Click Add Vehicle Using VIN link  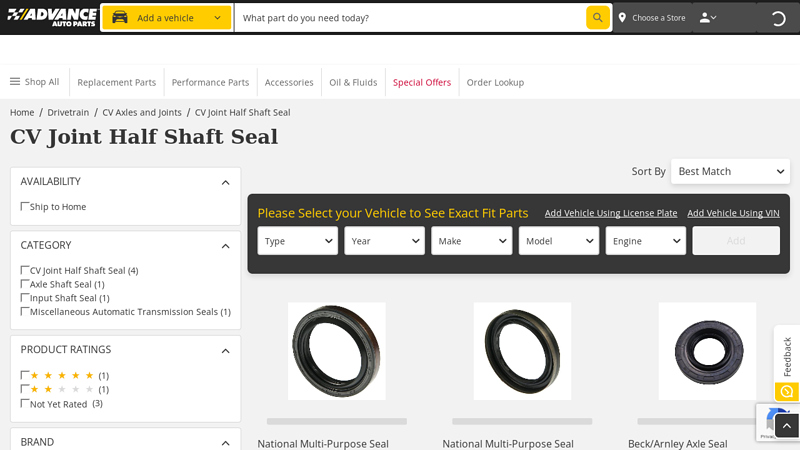(x=733, y=213)
